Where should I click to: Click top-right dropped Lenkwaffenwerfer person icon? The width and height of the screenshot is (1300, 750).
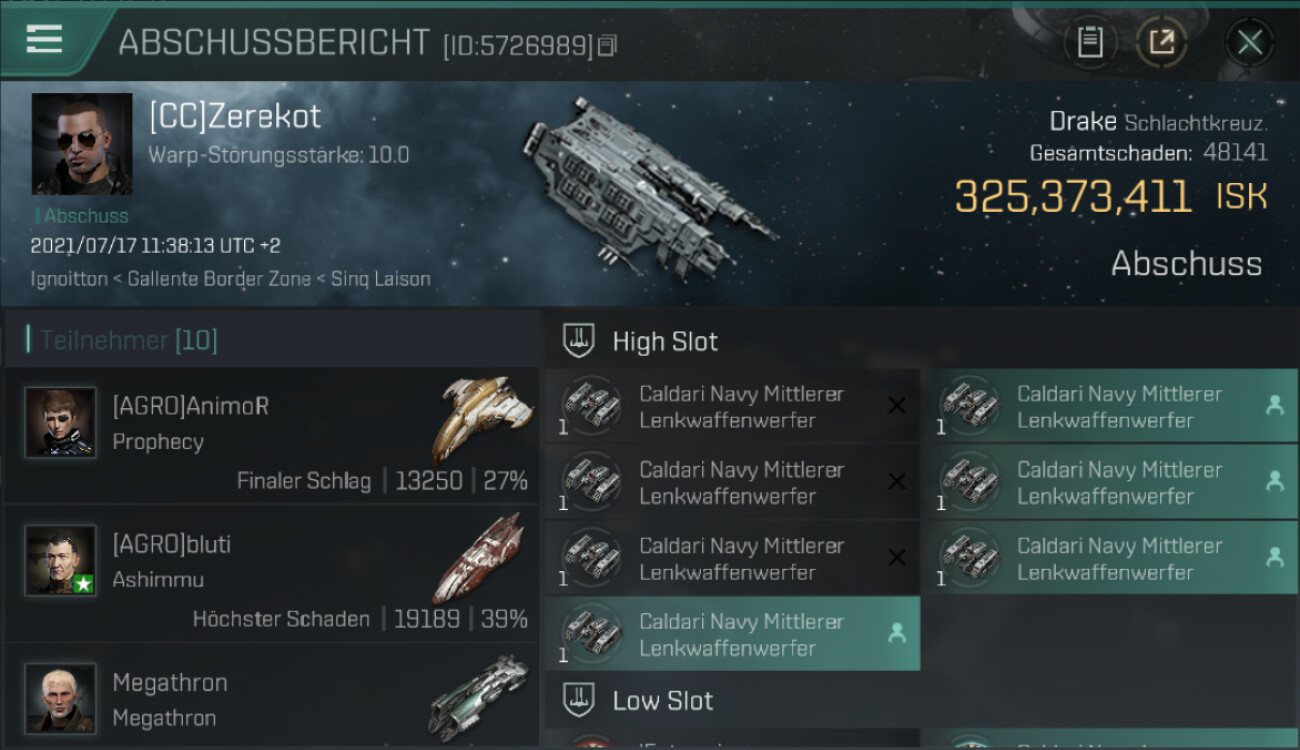tap(1274, 405)
